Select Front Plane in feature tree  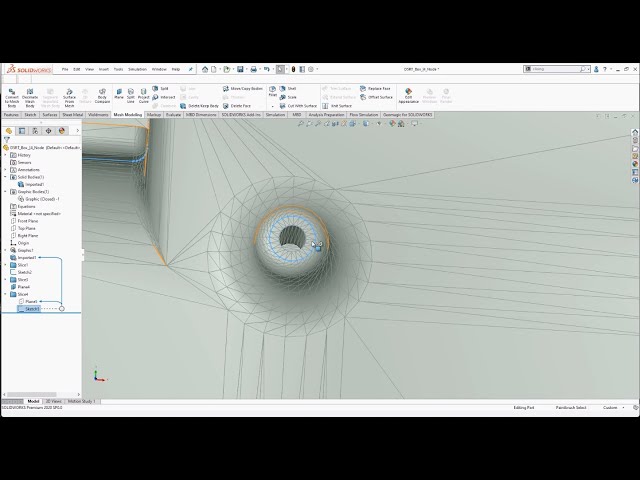tap(24, 221)
